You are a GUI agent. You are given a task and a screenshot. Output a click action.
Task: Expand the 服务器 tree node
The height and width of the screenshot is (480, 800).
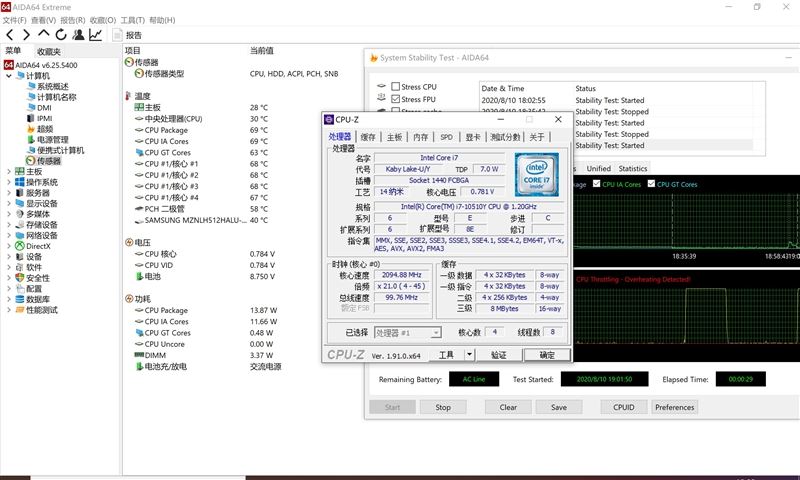point(9,193)
